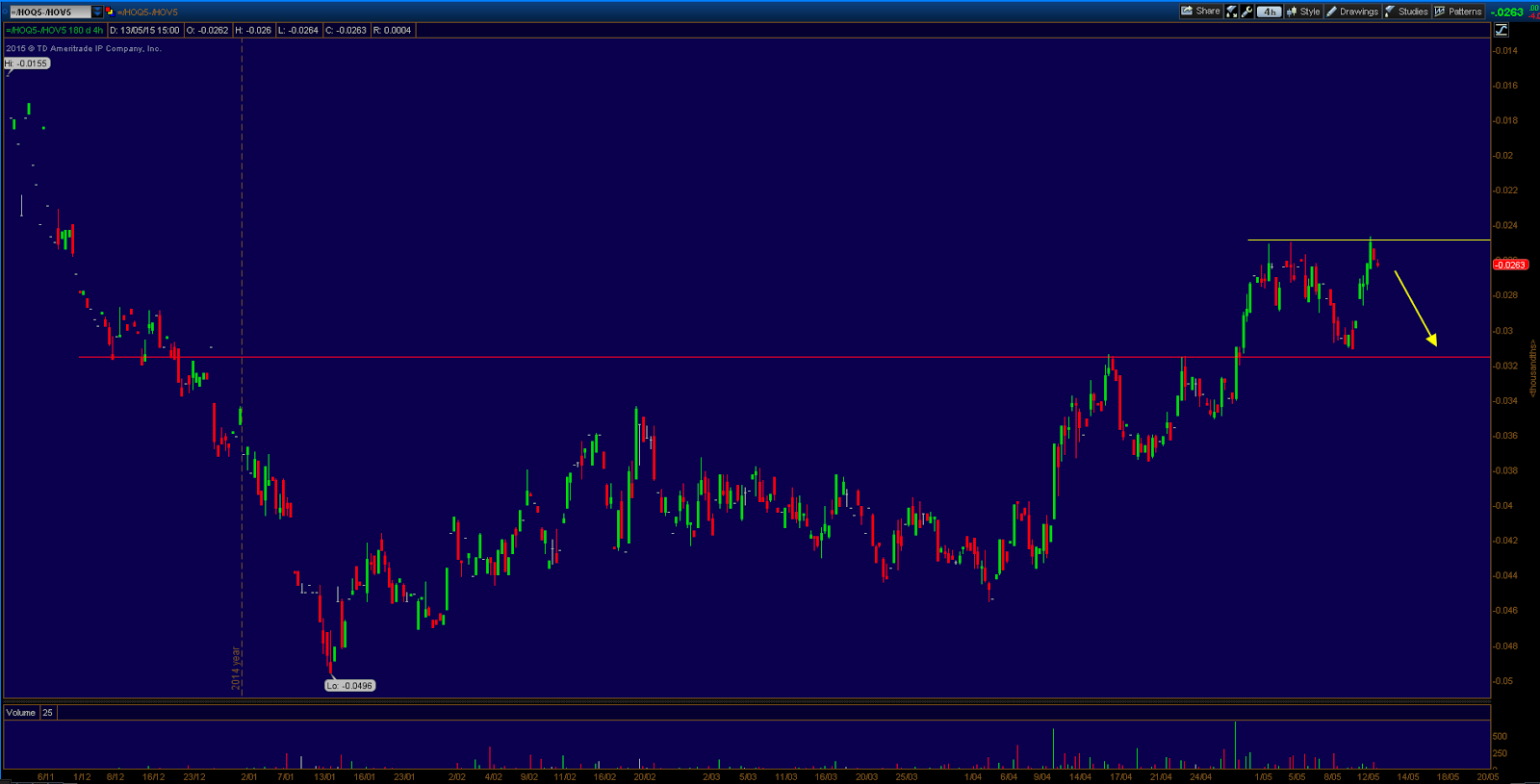Image resolution: width=1540 pixels, height=784 pixels.
Task: Click the green last price -.0263
Action: (1507, 13)
